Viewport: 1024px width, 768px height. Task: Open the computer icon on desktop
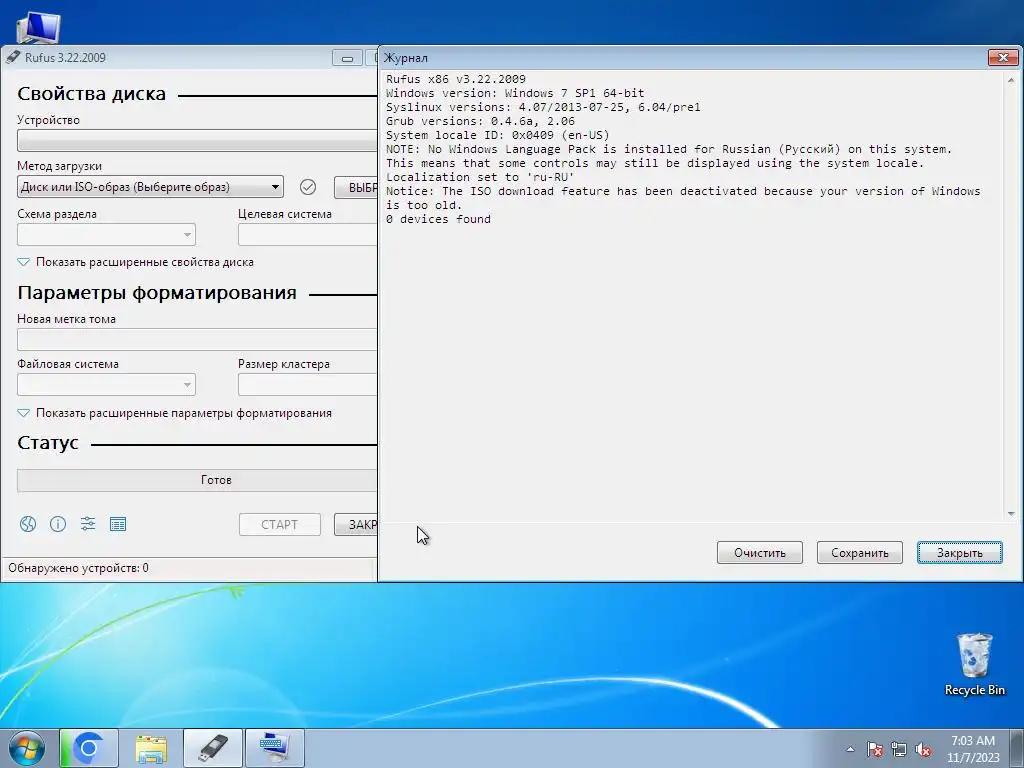coord(38,27)
